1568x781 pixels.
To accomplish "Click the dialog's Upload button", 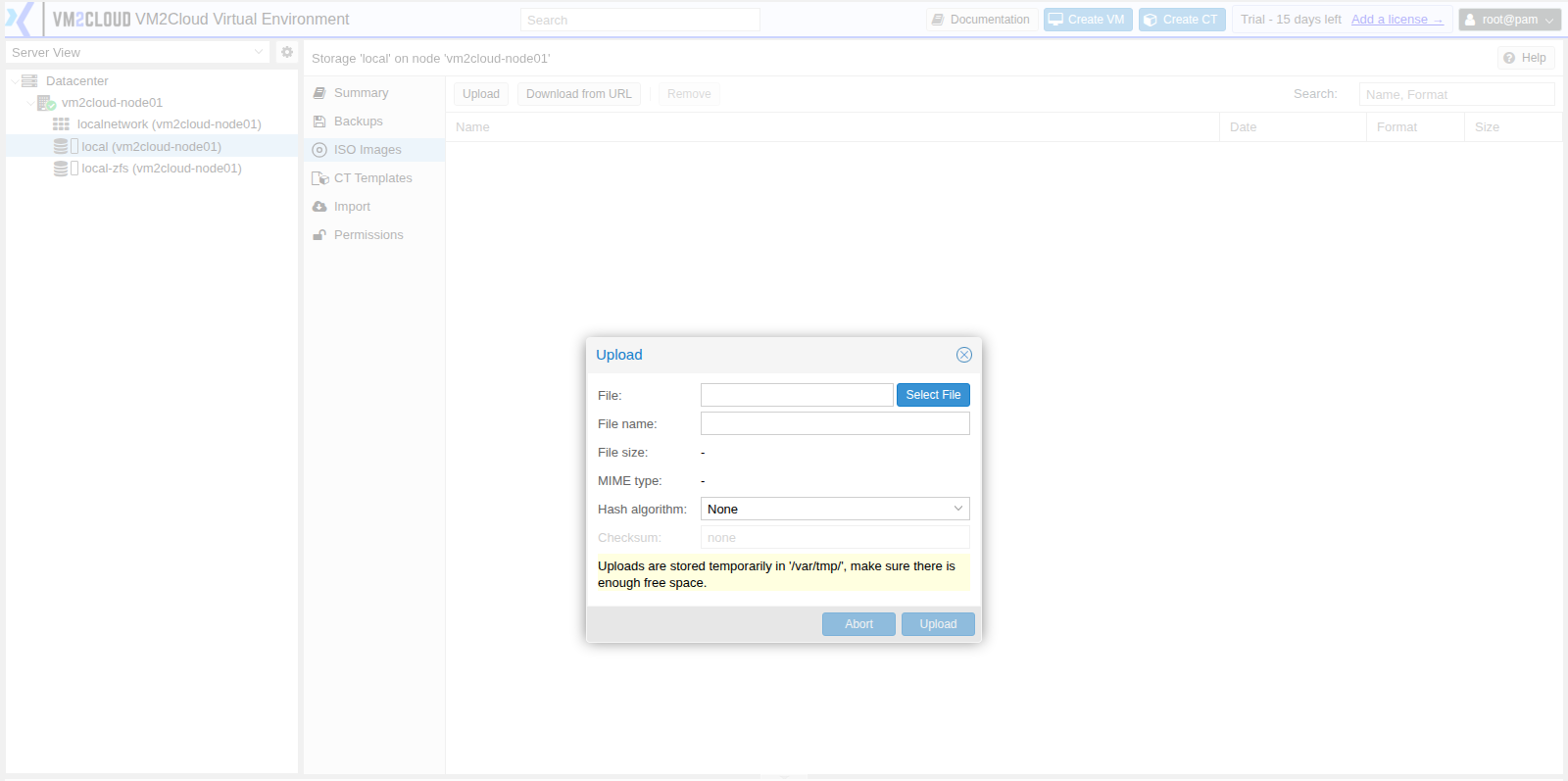I will pos(938,624).
